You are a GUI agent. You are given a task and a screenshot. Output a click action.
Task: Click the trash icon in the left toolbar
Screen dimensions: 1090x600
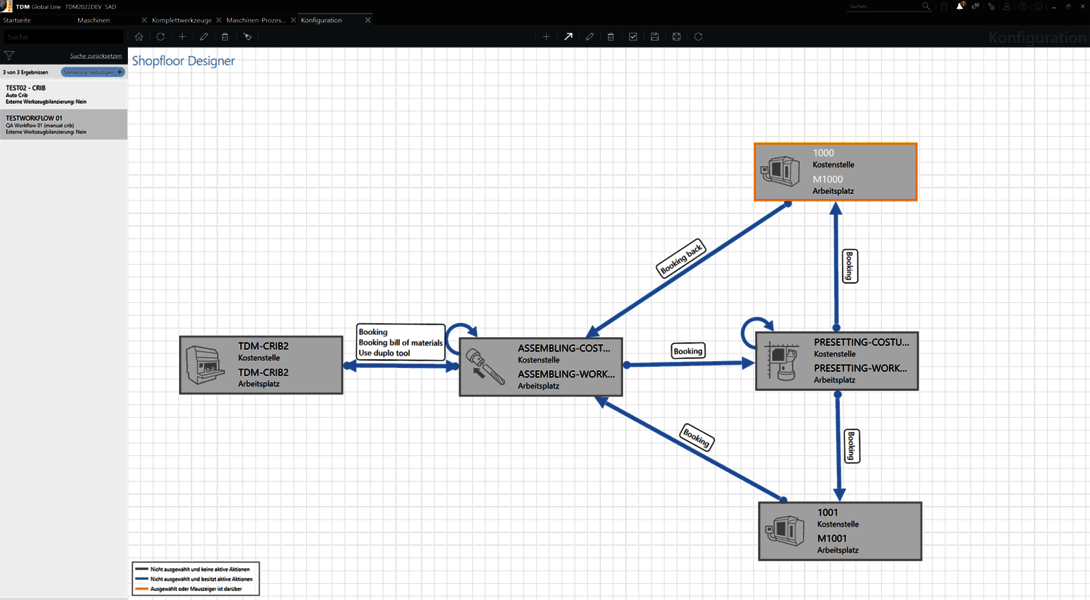click(x=225, y=37)
